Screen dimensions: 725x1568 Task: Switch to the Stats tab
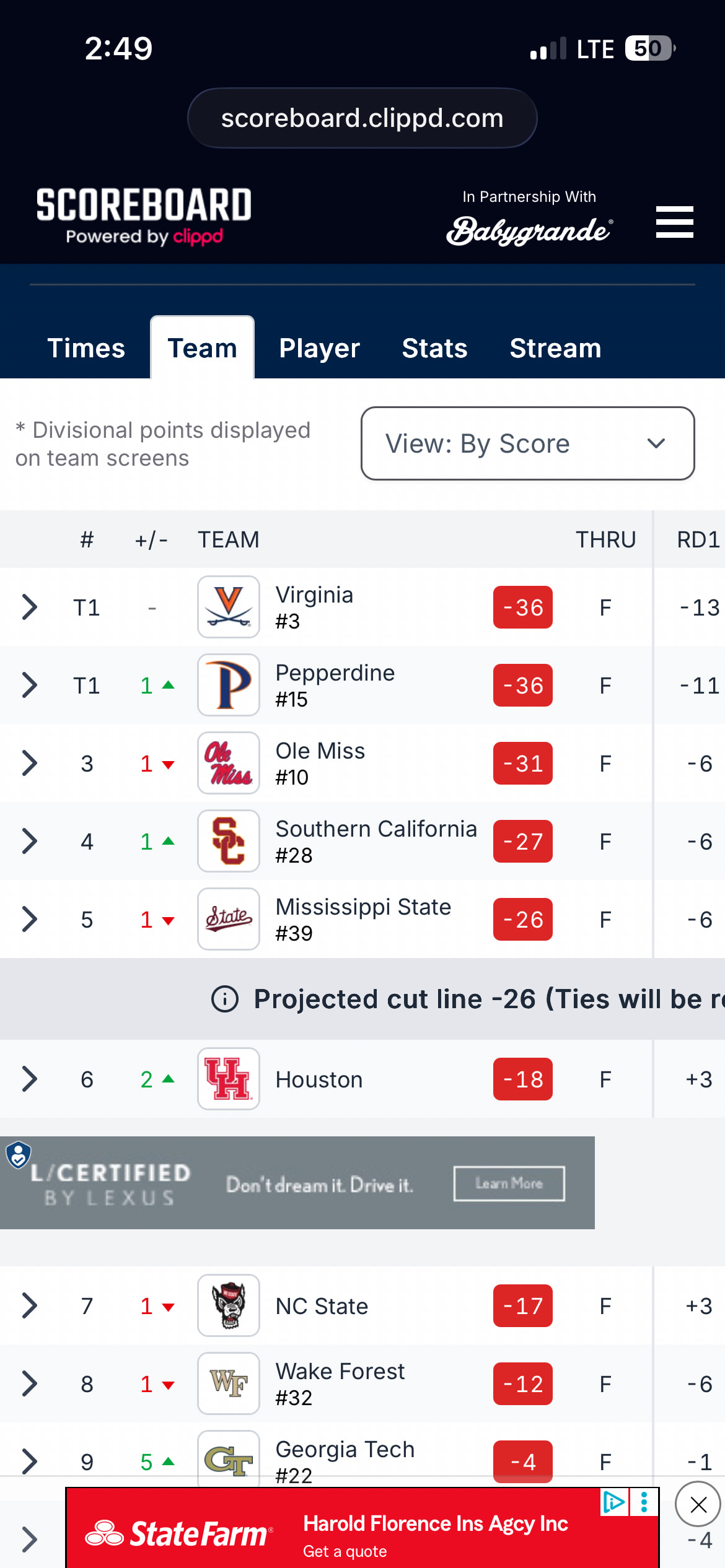click(434, 348)
